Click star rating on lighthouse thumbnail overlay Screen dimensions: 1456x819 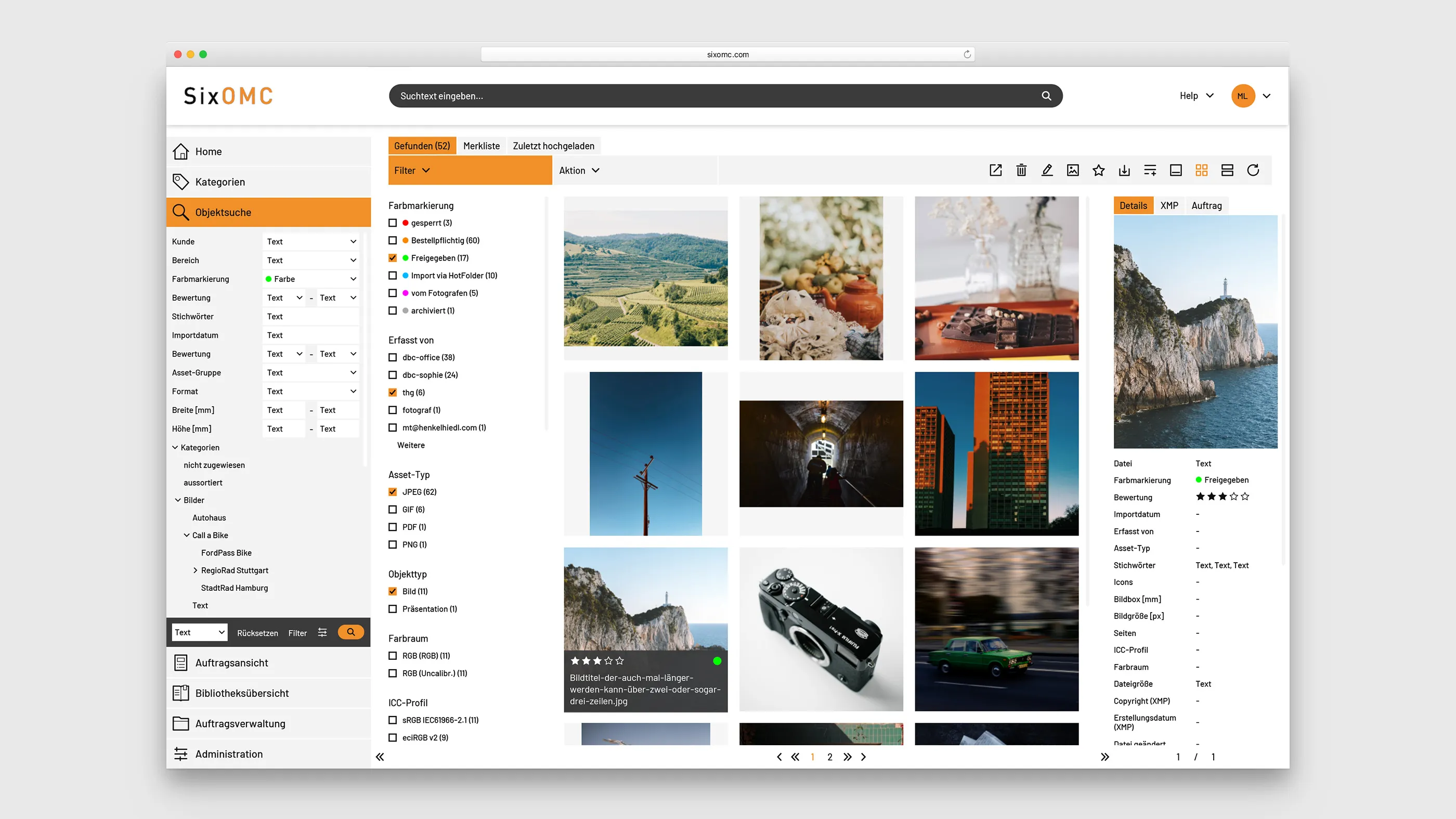coord(597,661)
